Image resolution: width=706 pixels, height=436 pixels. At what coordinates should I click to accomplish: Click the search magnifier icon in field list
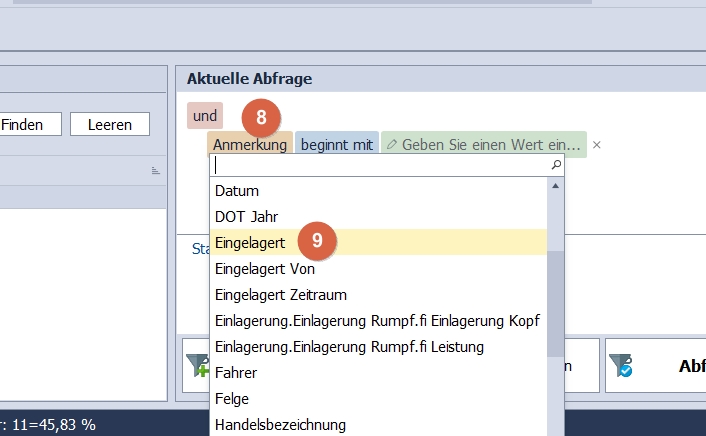pos(556,164)
